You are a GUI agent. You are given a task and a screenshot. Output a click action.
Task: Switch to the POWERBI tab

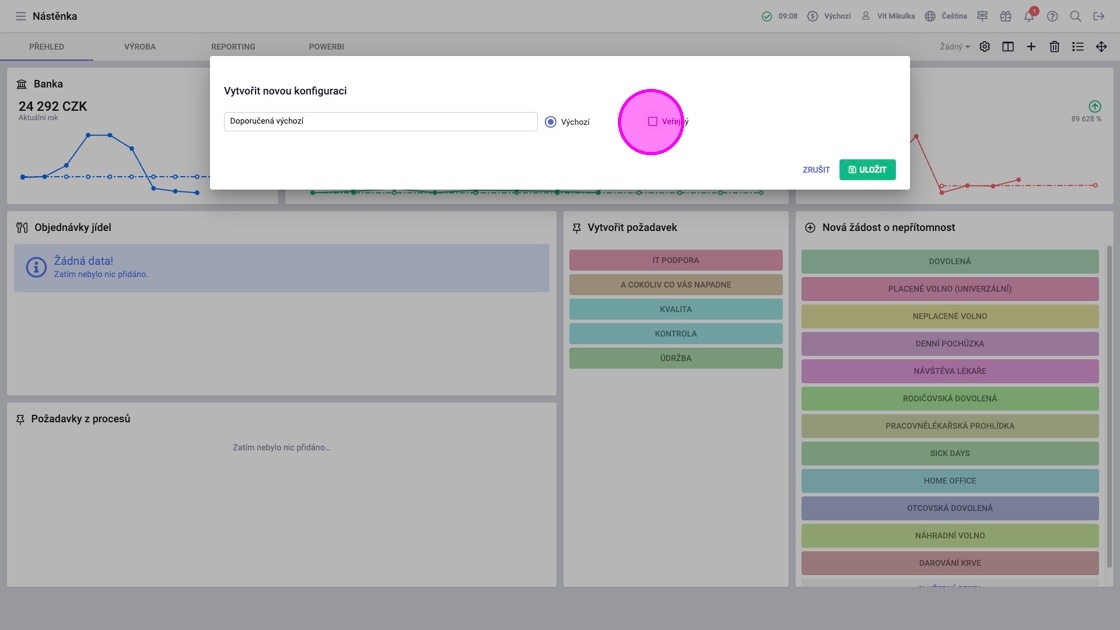(x=326, y=46)
